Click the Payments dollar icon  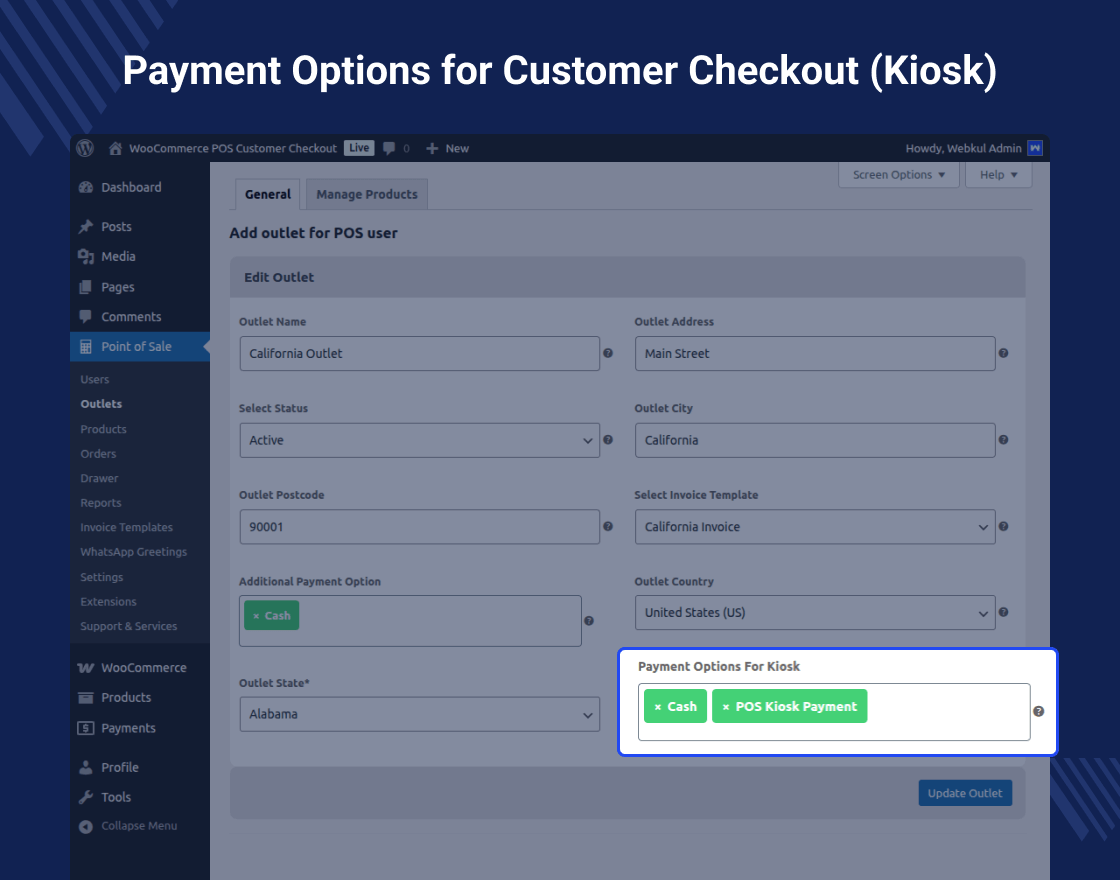pos(86,728)
